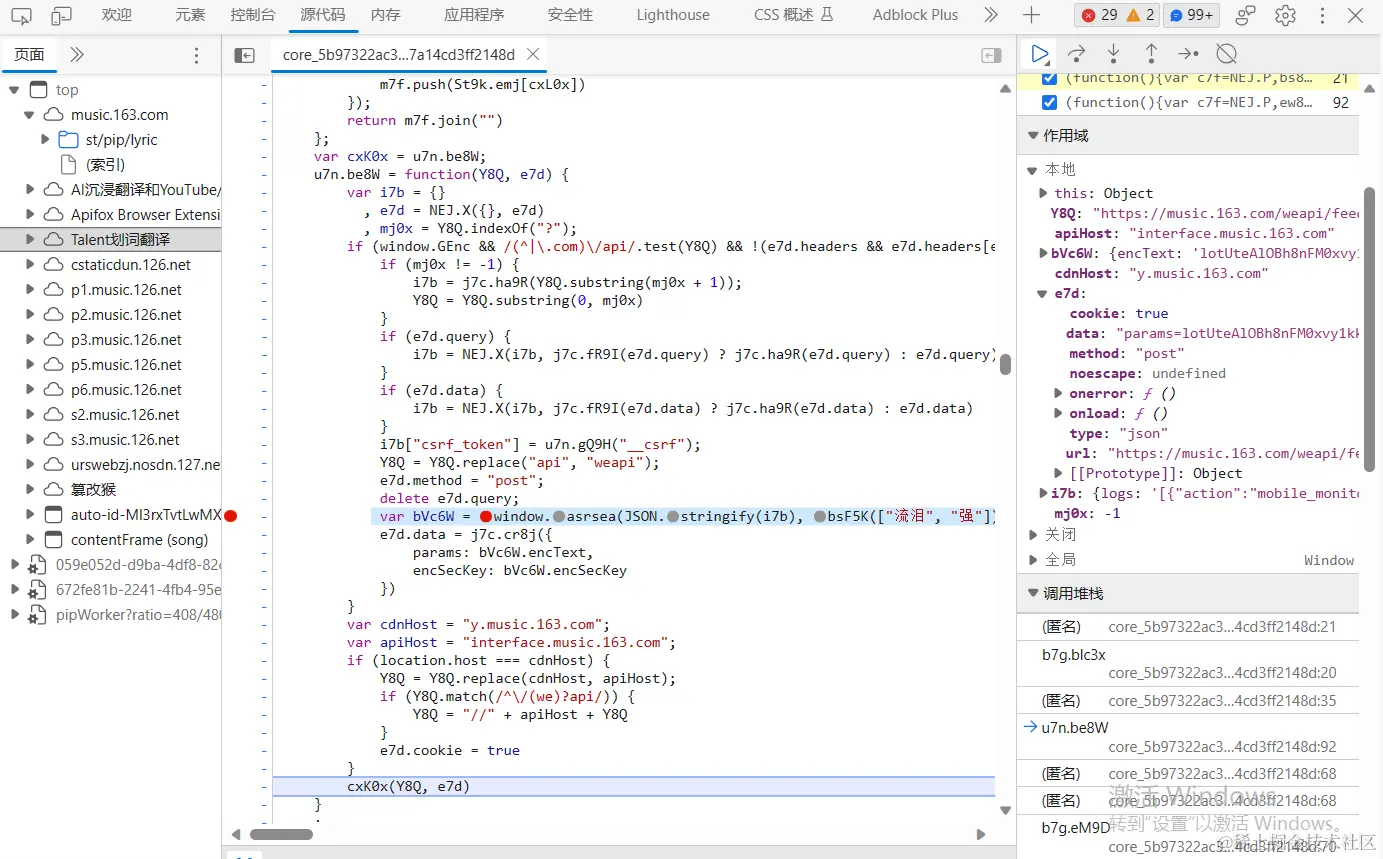Expand the 全局 scope group
This screenshot has width=1383, height=859.
1033,559
